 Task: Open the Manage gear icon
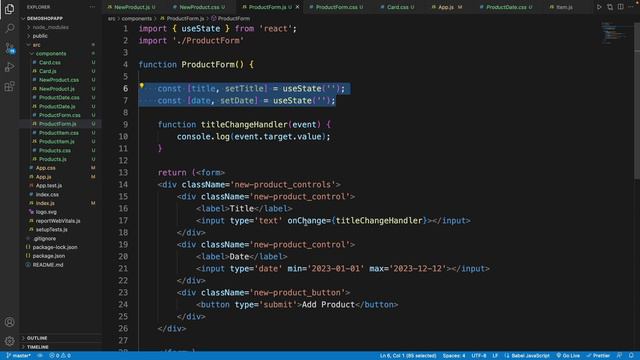9,341
